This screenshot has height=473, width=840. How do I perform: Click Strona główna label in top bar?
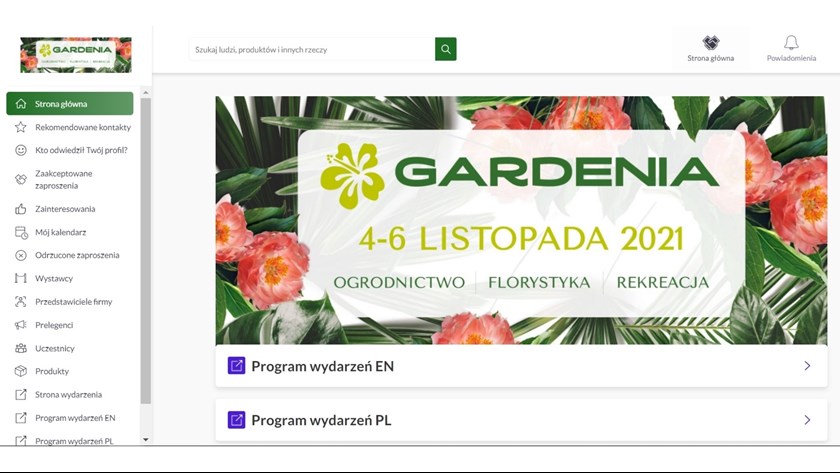point(711,58)
